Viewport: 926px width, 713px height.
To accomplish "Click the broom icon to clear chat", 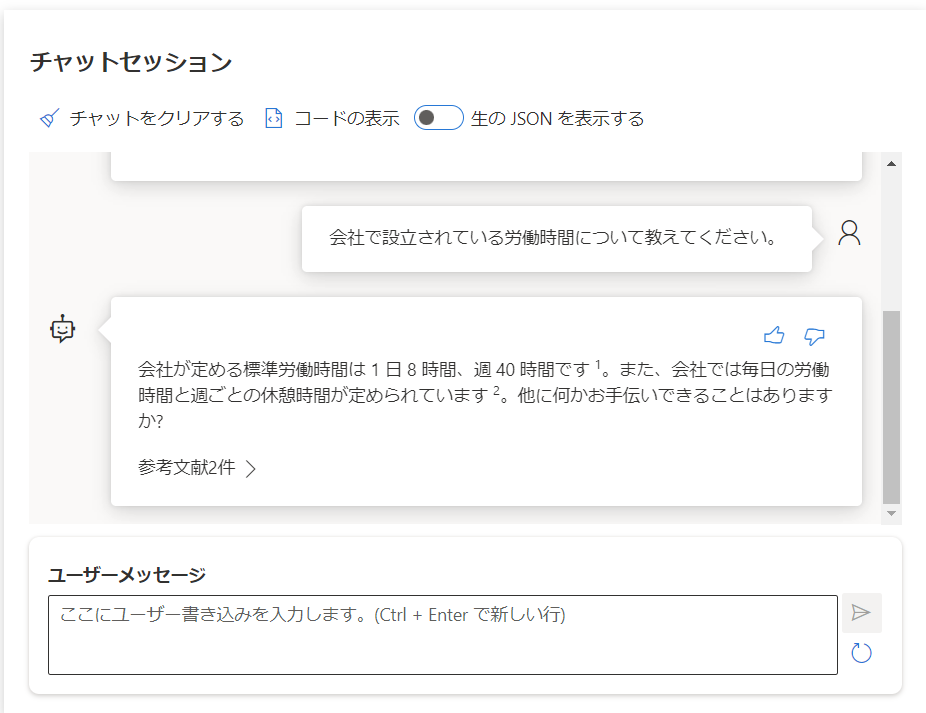I will (50, 118).
